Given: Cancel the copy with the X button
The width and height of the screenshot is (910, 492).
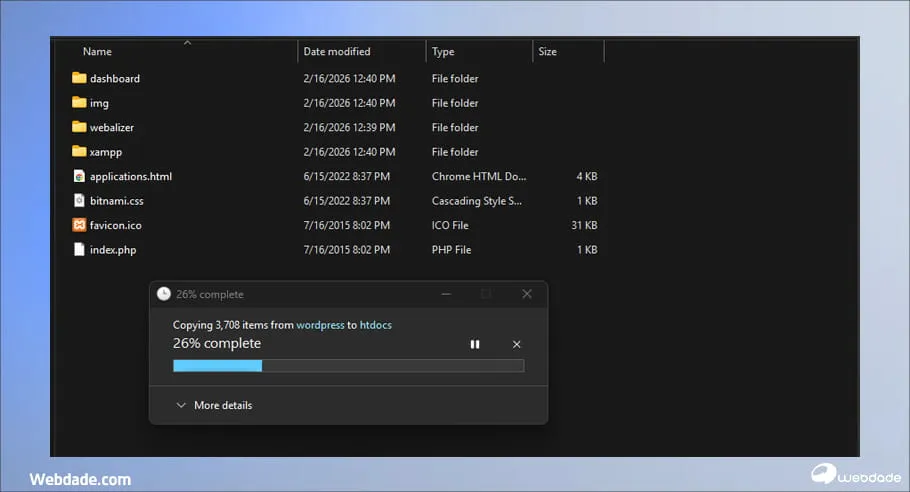Looking at the screenshot, I should pos(516,344).
